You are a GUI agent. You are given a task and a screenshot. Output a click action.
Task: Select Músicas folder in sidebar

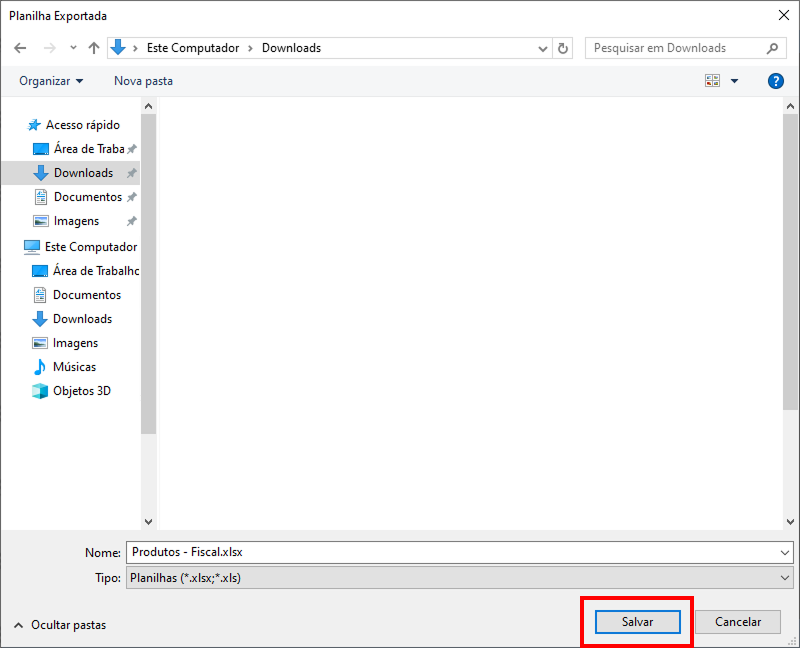coord(74,367)
